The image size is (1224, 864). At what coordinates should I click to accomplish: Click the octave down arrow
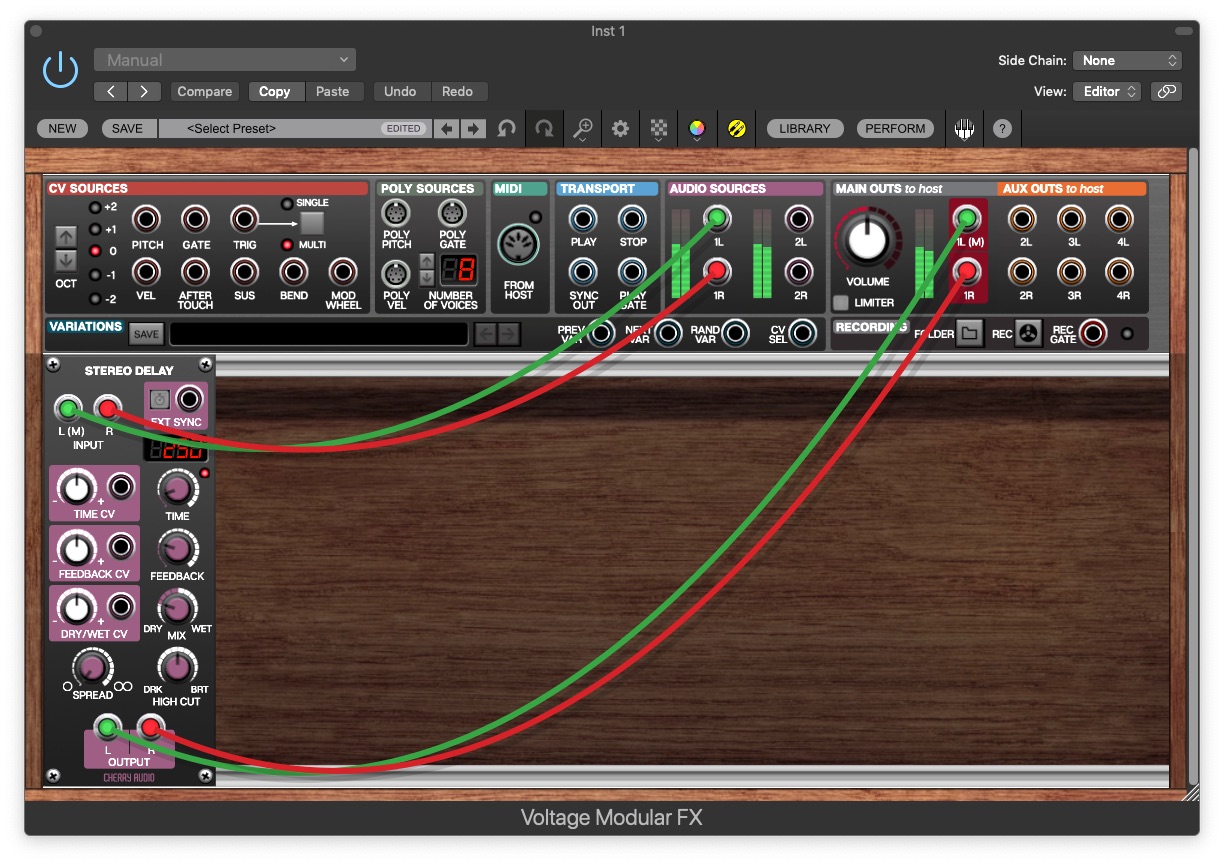pyautogui.click(x=66, y=260)
